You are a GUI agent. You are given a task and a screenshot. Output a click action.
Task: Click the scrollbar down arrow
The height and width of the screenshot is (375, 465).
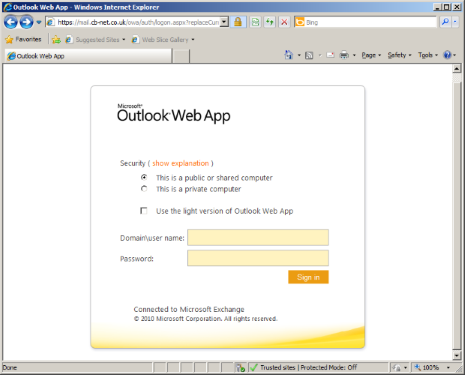457,356
